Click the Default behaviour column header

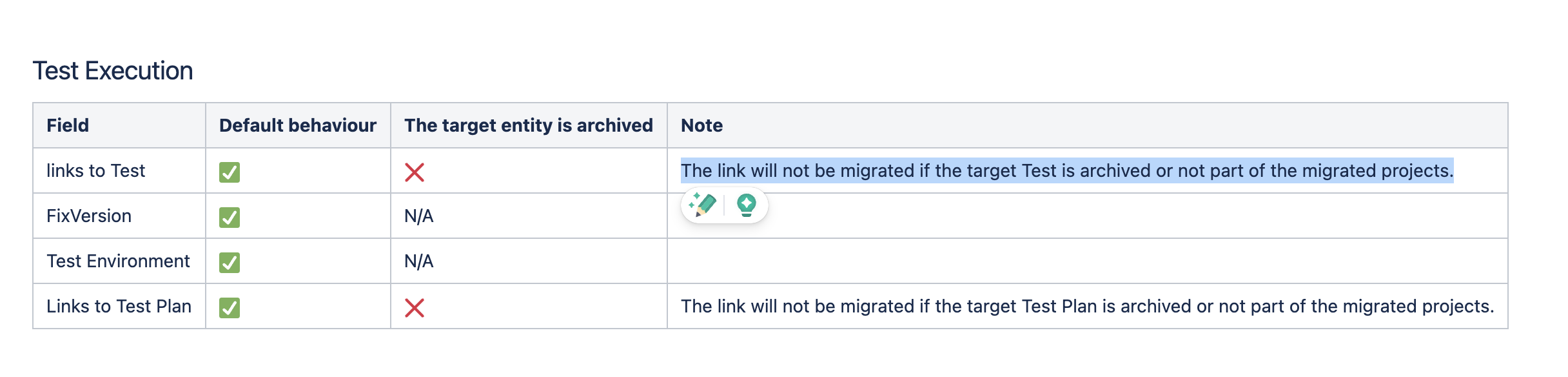pyautogui.click(x=298, y=125)
